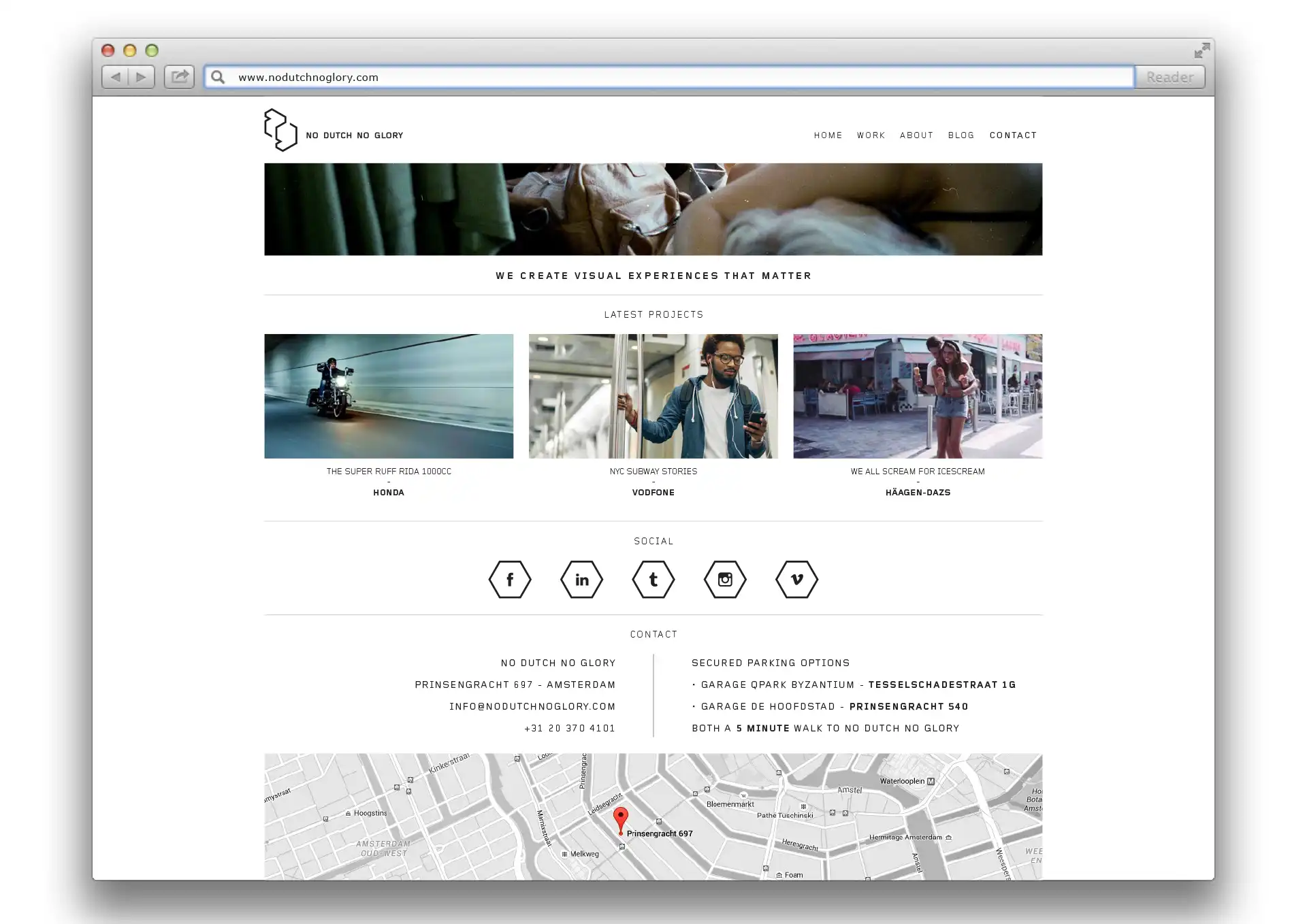Click the URL address field

tap(667, 77)
